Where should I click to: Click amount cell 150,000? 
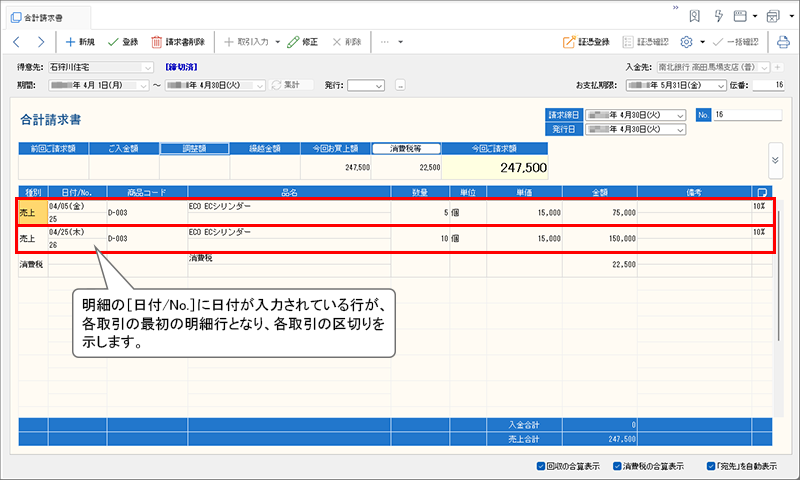coord(599,239)
